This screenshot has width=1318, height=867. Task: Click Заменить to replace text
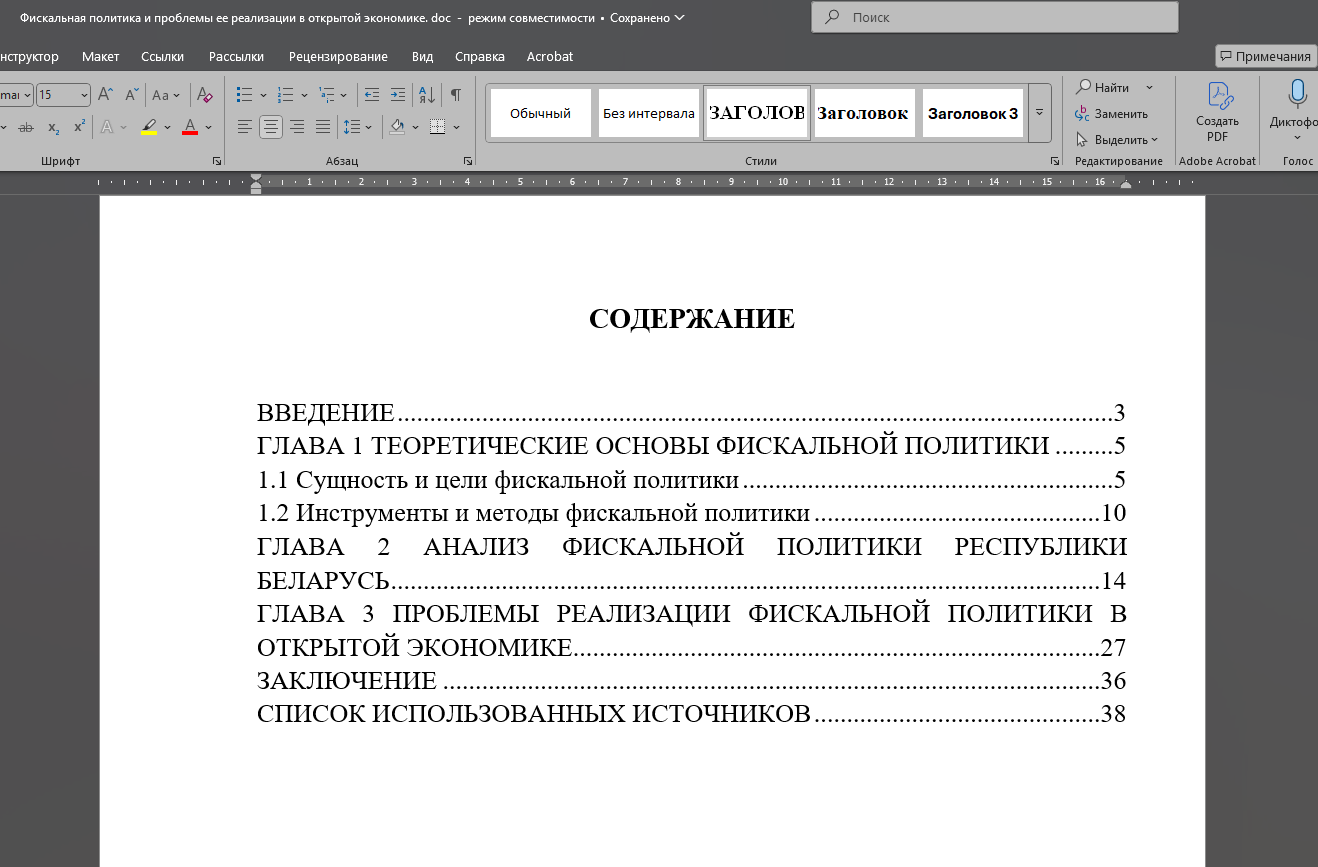click(x=1111, y=113)
